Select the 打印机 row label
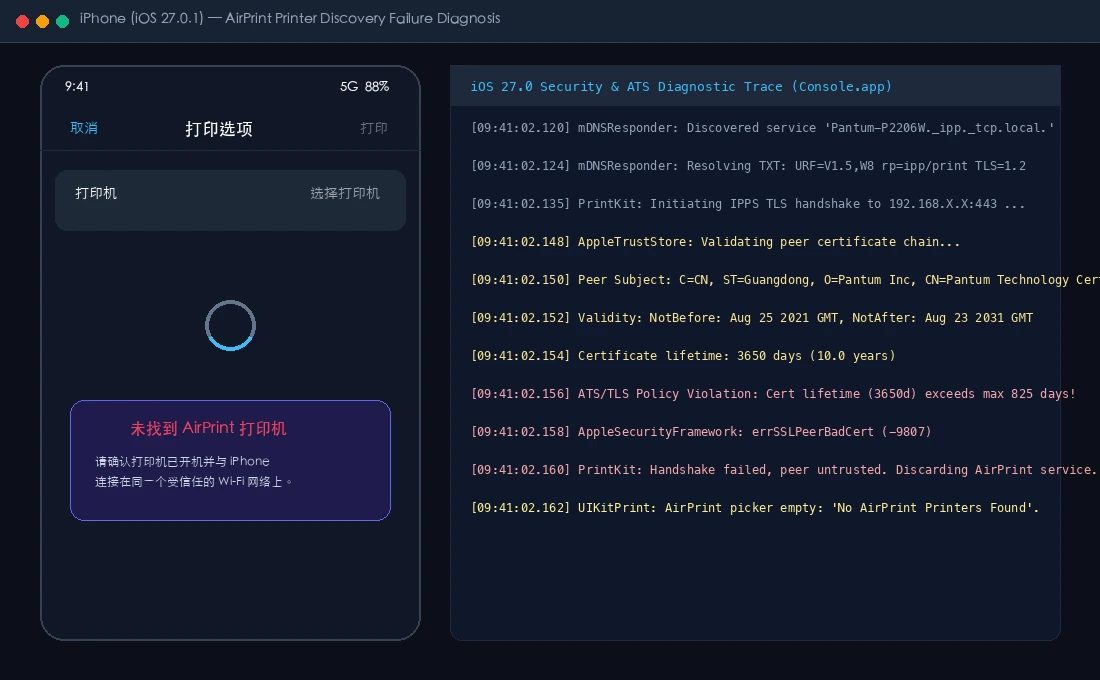The height and width of the screenshot is (680, 1100). pos(96,193)
